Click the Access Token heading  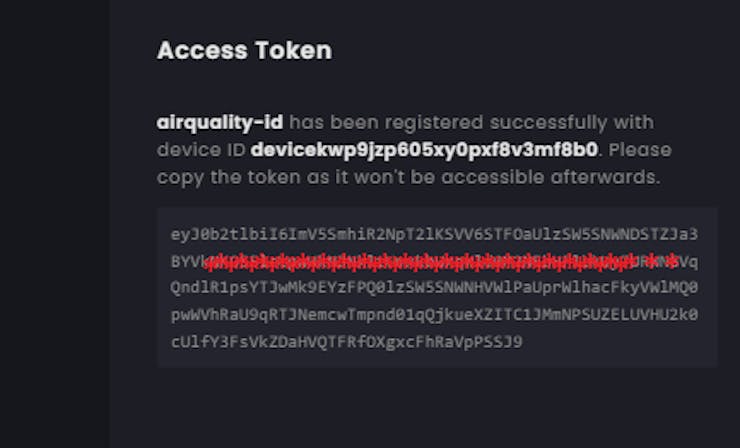coord(244,50)
